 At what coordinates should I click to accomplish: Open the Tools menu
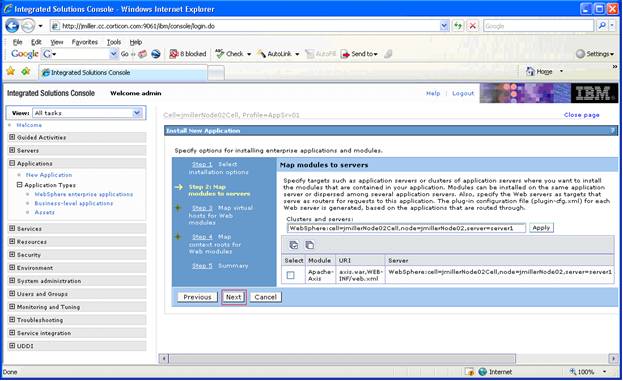pyautogui.click(x=114, y=42)
